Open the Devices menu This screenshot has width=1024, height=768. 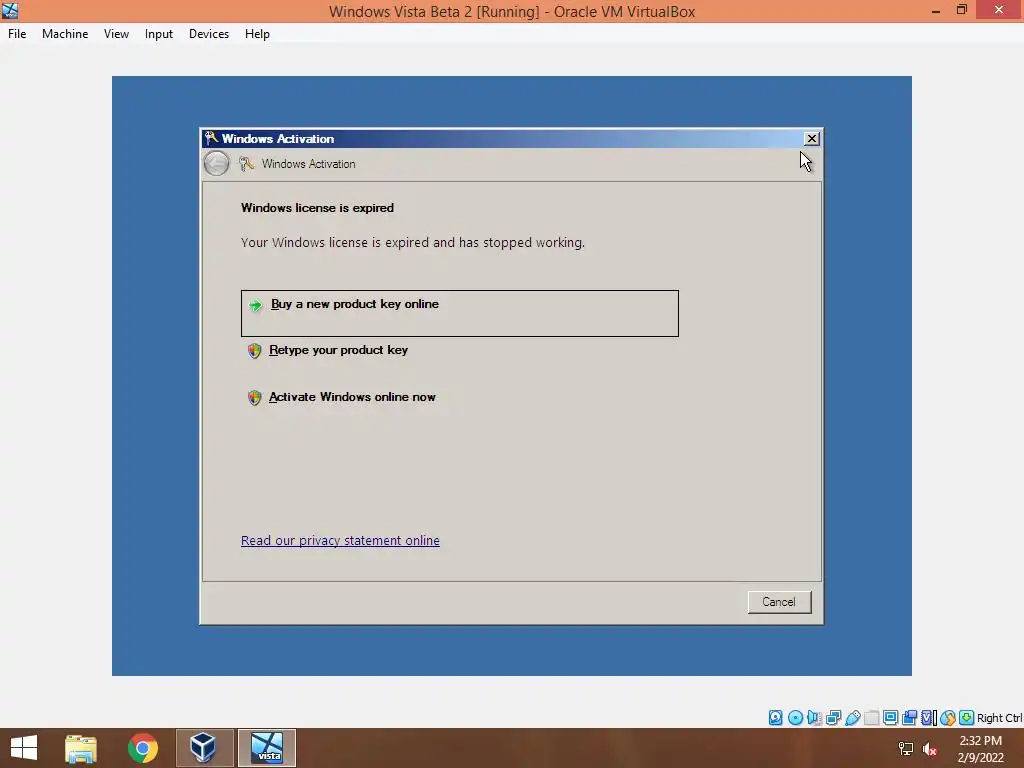[x=209, y=34]
